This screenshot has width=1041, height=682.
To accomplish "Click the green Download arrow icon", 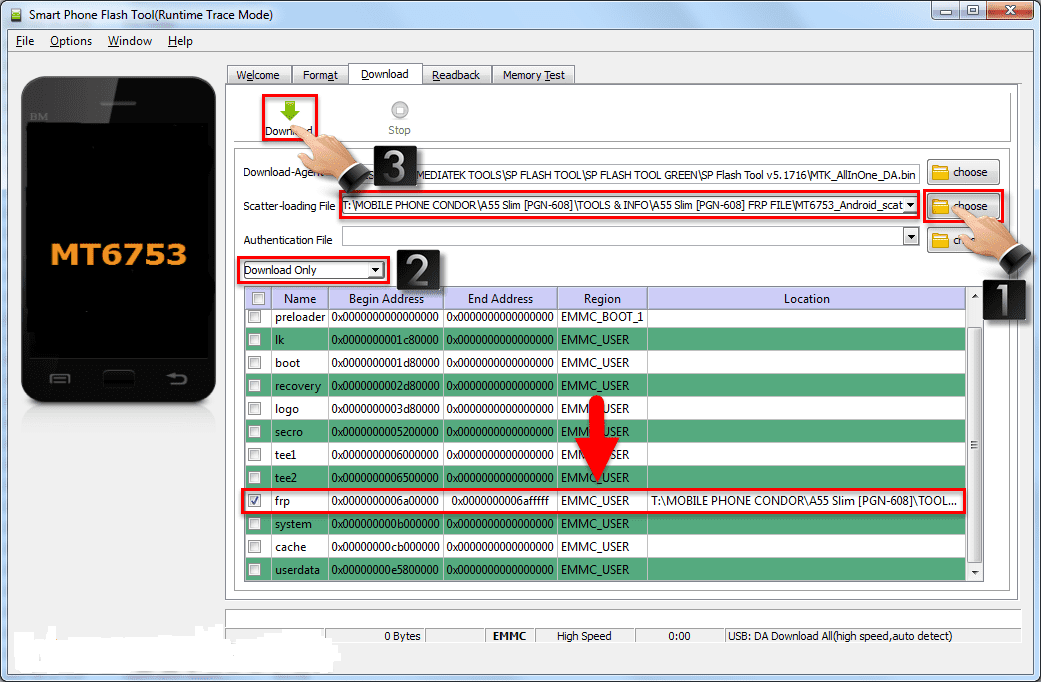I will point(290,111).
